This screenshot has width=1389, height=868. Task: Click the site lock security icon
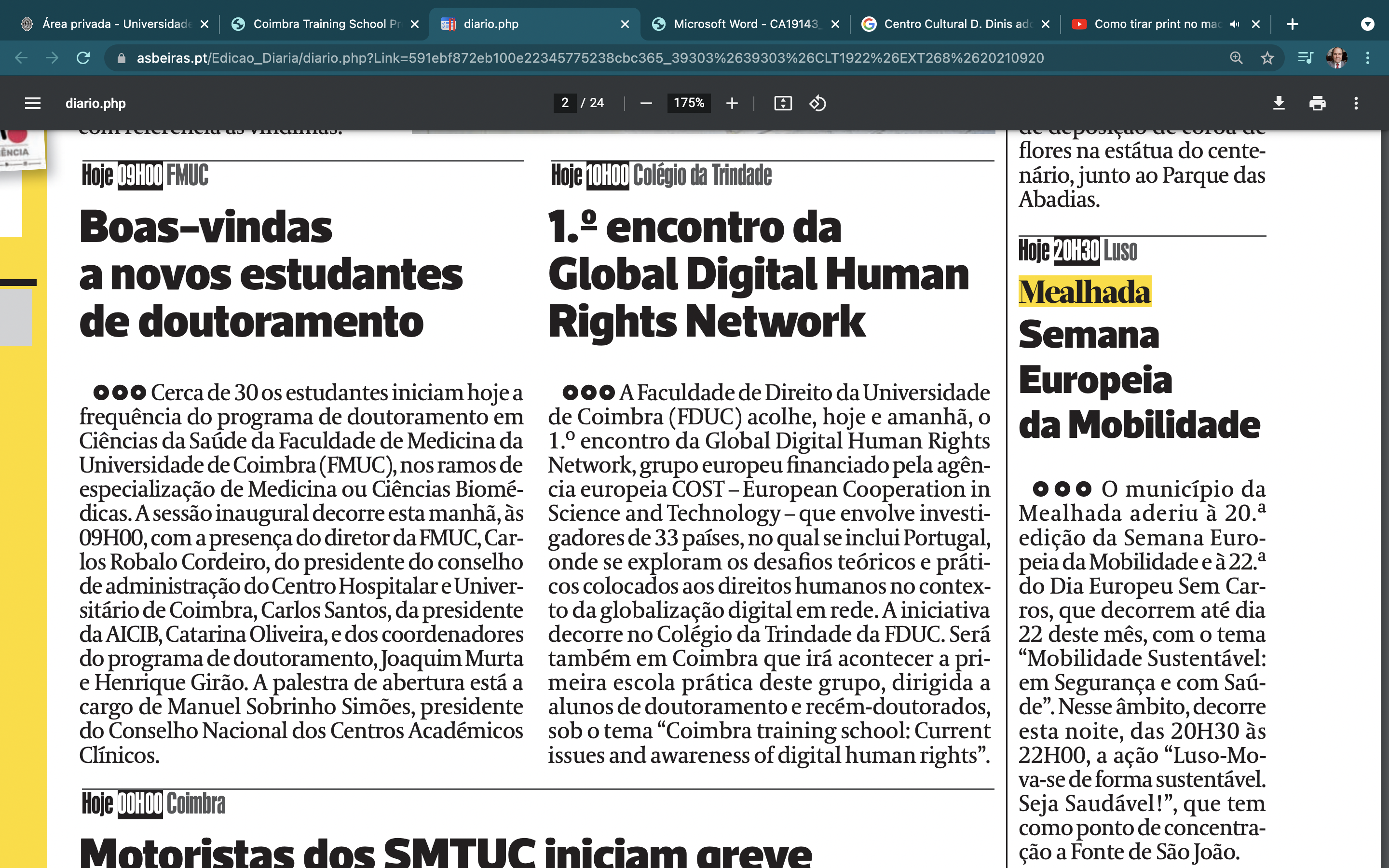[x=121, y=58]
